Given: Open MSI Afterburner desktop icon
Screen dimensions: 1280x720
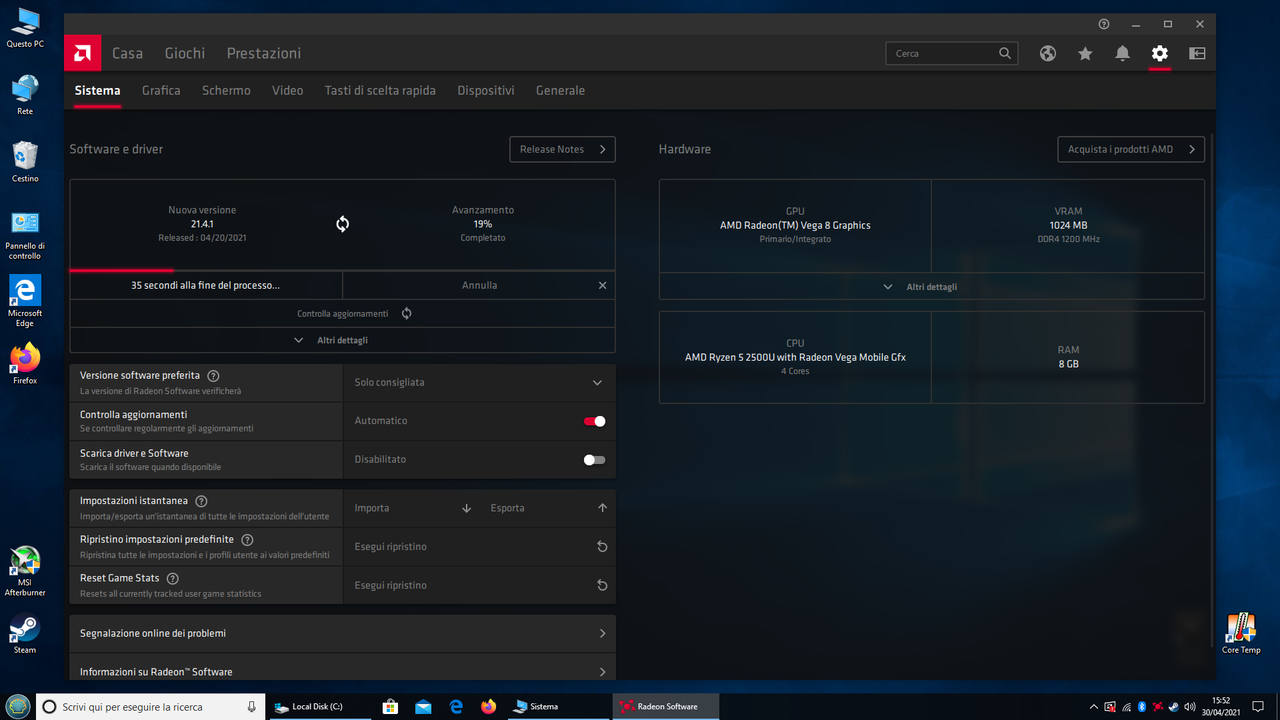Looking at the screenshot, I should (x=25, y=571).
